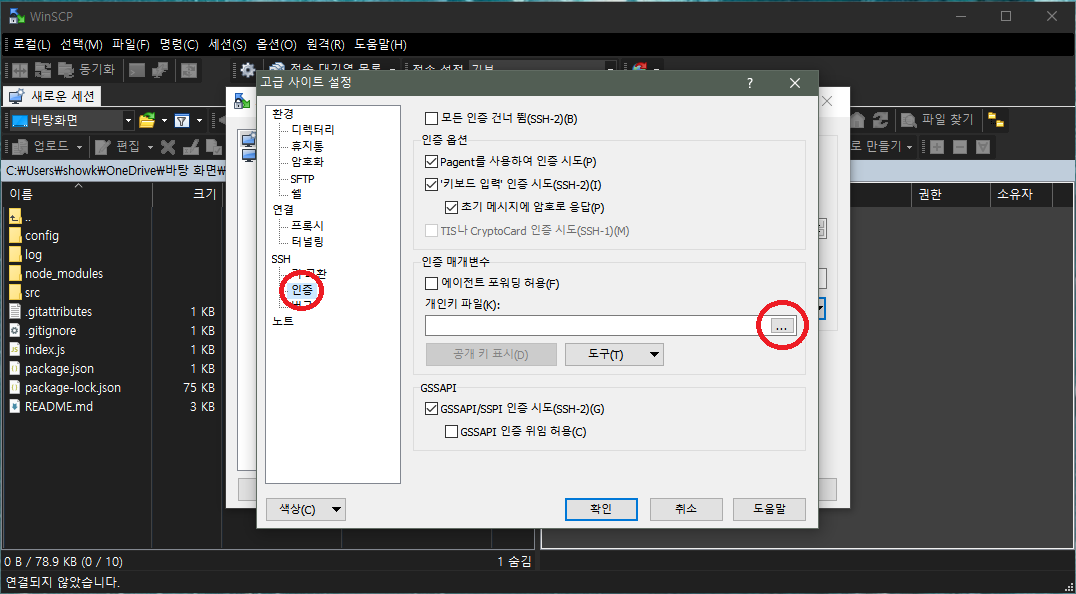Viewport: 1076px width, 594px height.
Task: Click the '?' help title bar button
Action: click(x=749, y=83)
